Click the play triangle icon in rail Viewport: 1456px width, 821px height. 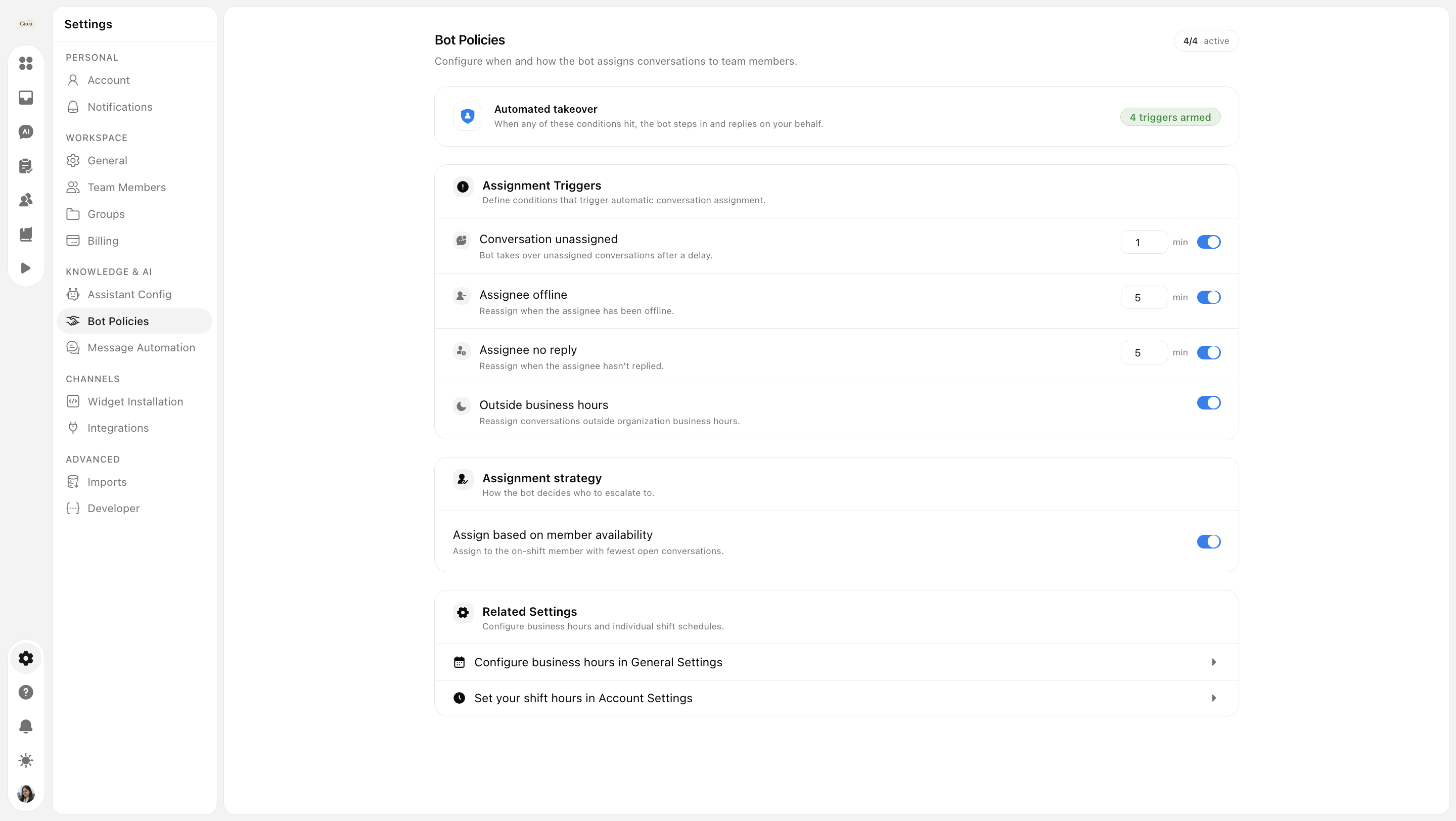[25, 268]
